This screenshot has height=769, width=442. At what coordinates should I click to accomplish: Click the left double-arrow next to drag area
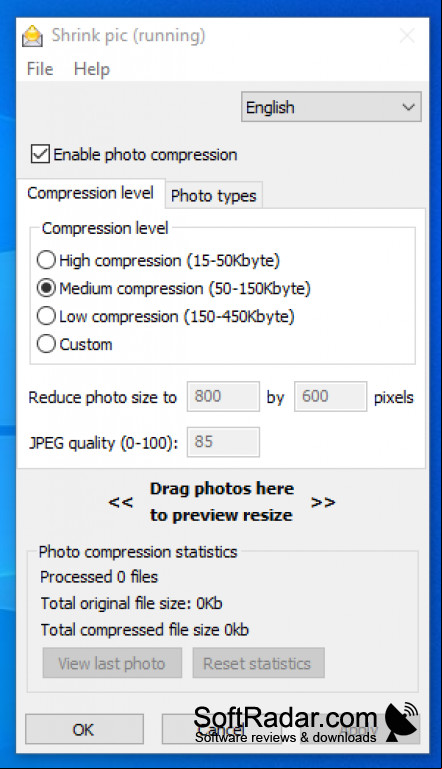(121, 502)
